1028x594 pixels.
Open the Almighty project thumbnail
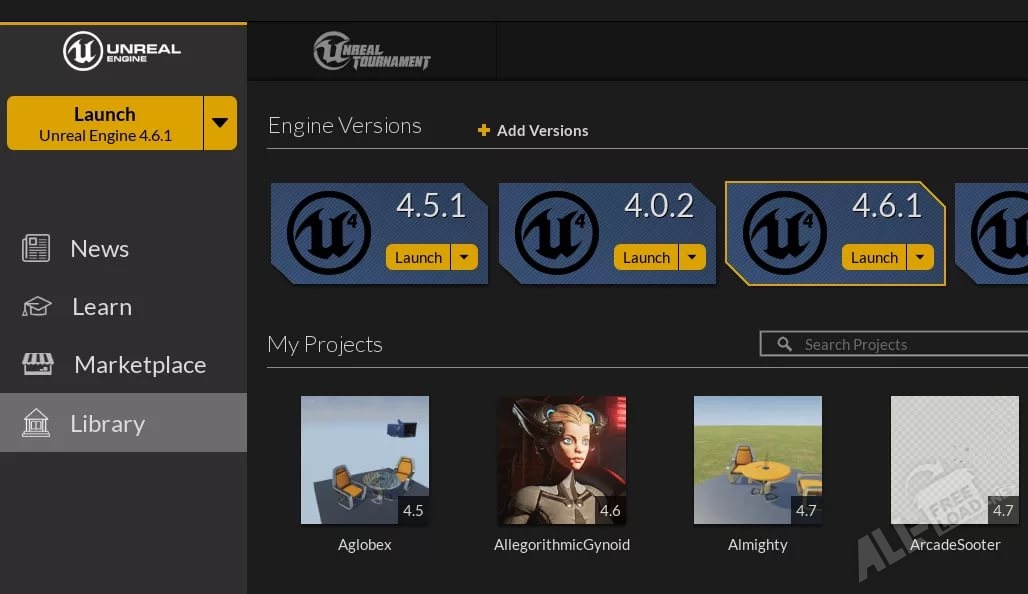coord(758,460)
